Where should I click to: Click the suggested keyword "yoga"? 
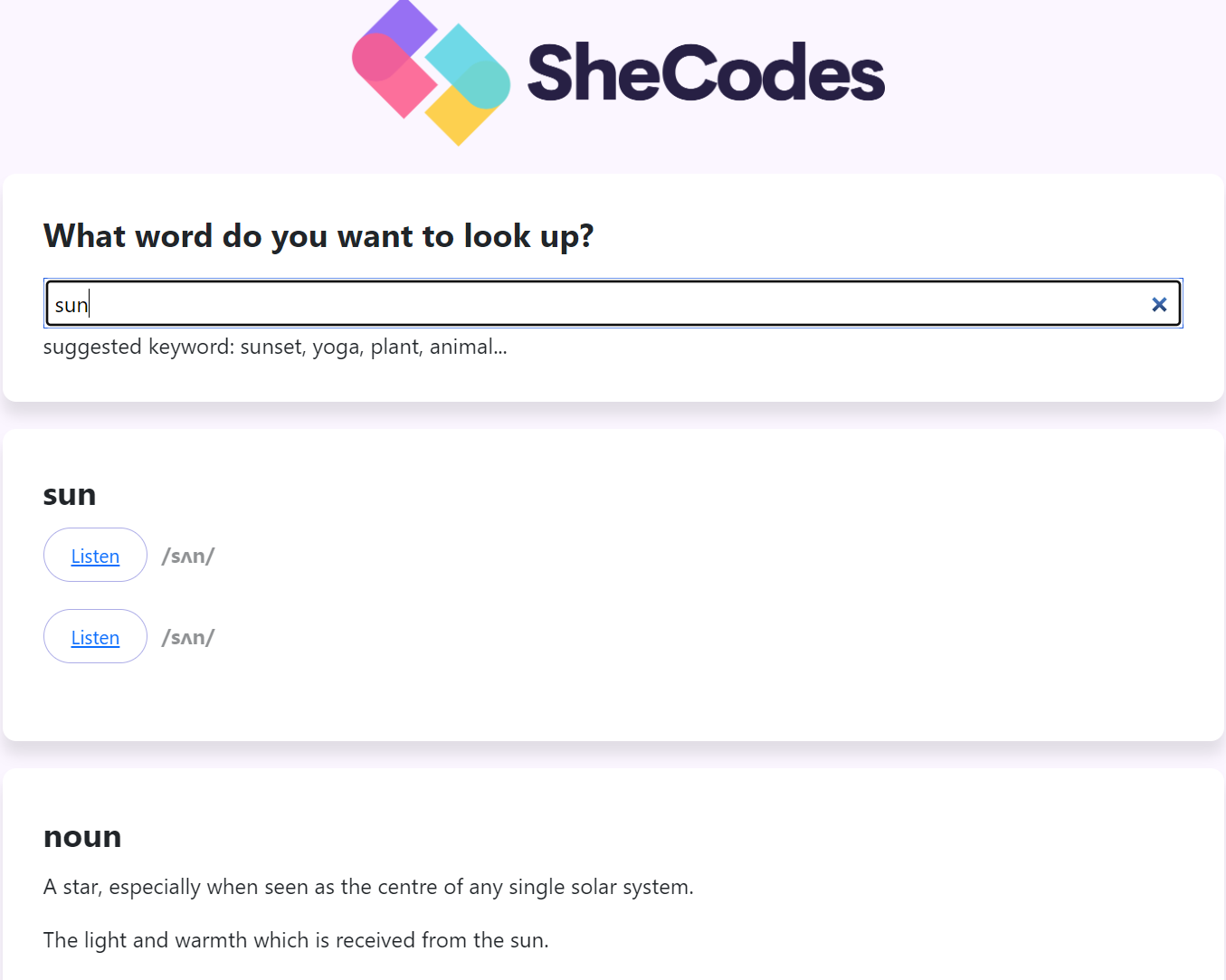337,347
